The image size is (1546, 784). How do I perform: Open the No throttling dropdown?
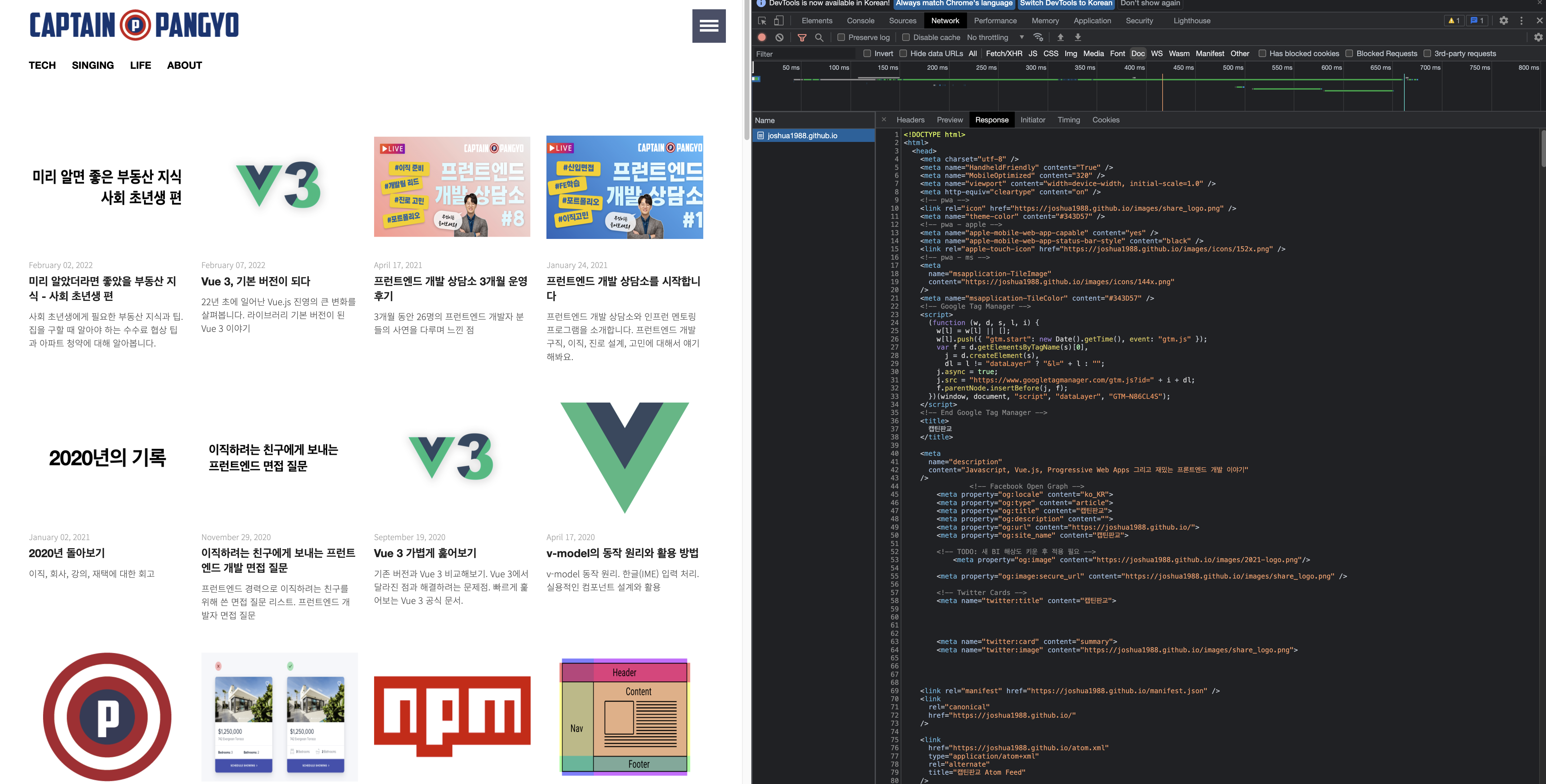coord(996,37)
